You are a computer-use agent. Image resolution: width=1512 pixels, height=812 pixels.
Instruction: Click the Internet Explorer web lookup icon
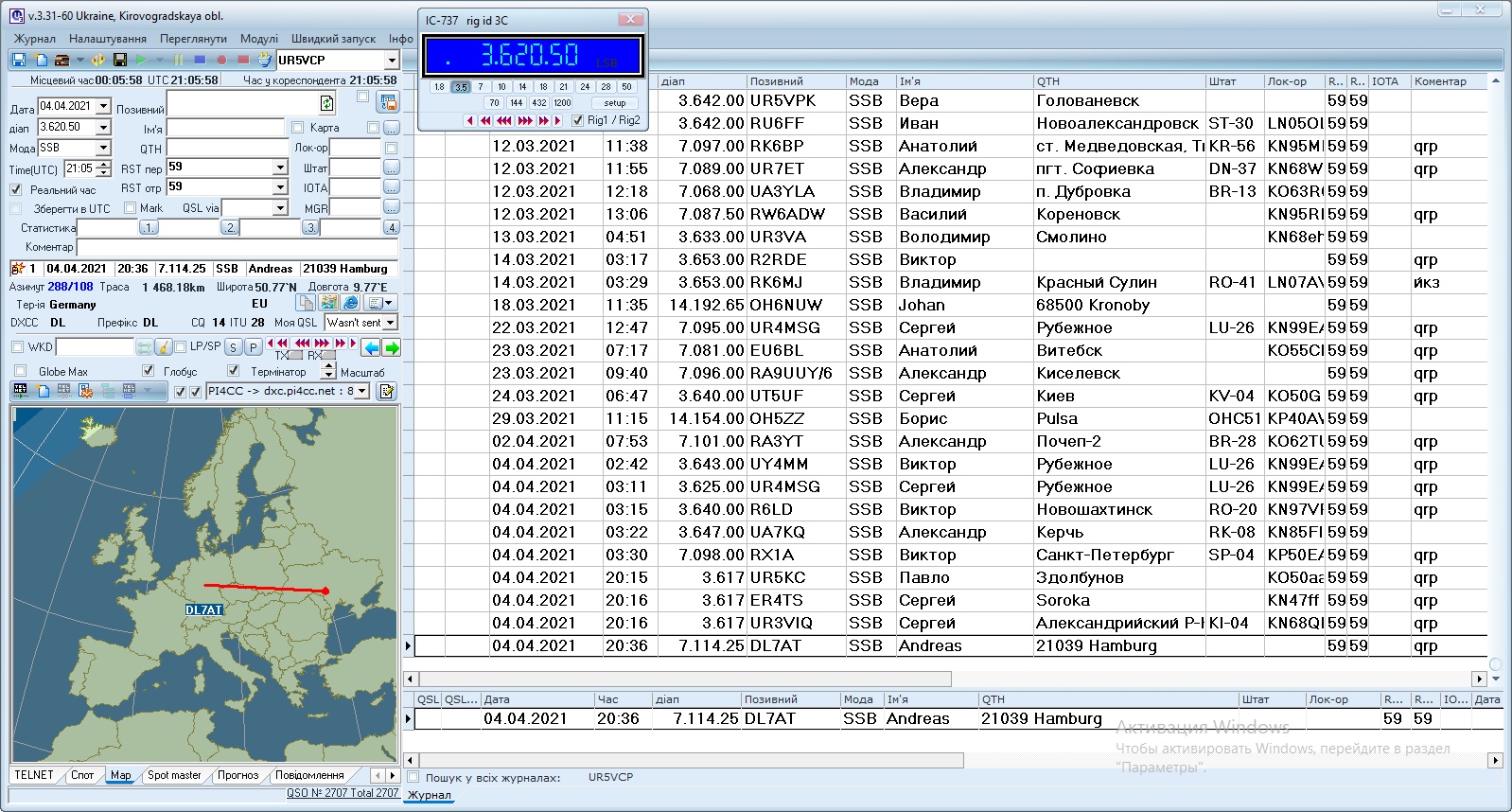click(x=350, y=303)
